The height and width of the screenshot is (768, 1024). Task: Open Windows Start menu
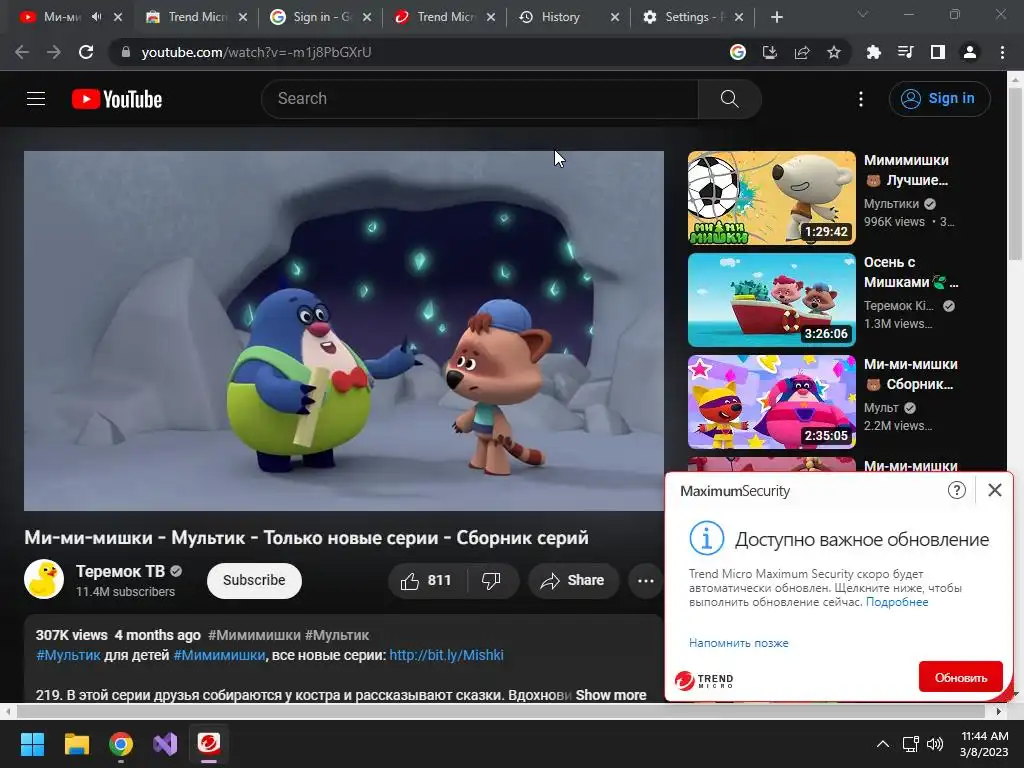[32, 744]
